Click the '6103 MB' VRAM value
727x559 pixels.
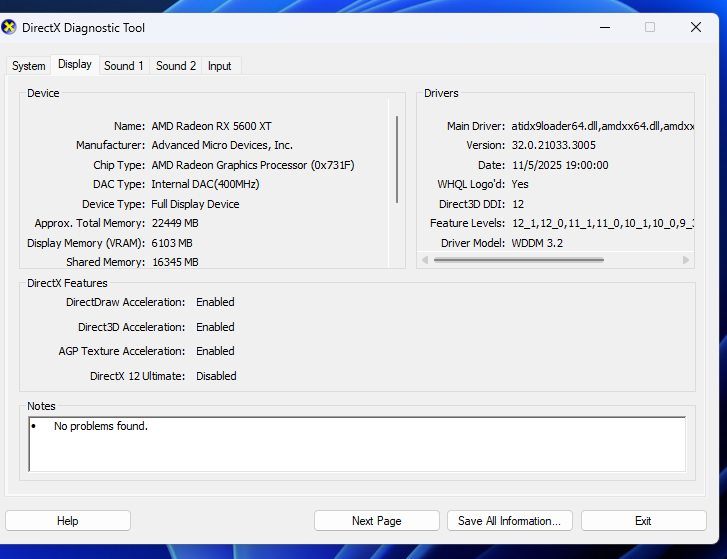pyautogui.click(x=172, y=243)
